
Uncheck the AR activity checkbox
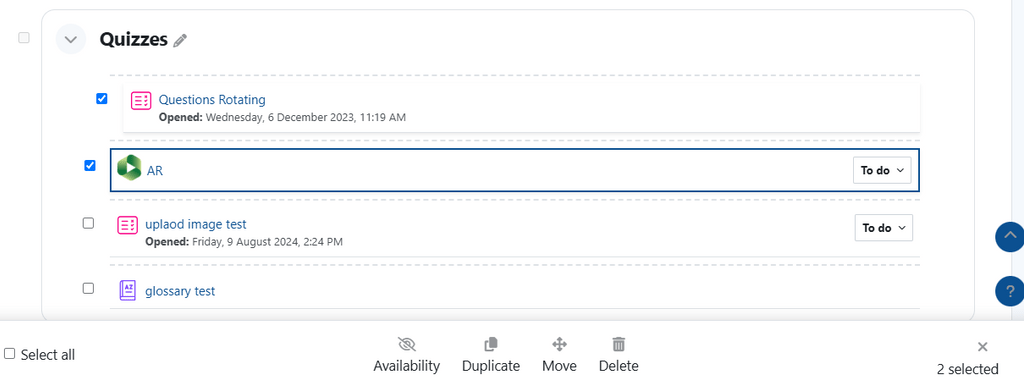(90, 165)
